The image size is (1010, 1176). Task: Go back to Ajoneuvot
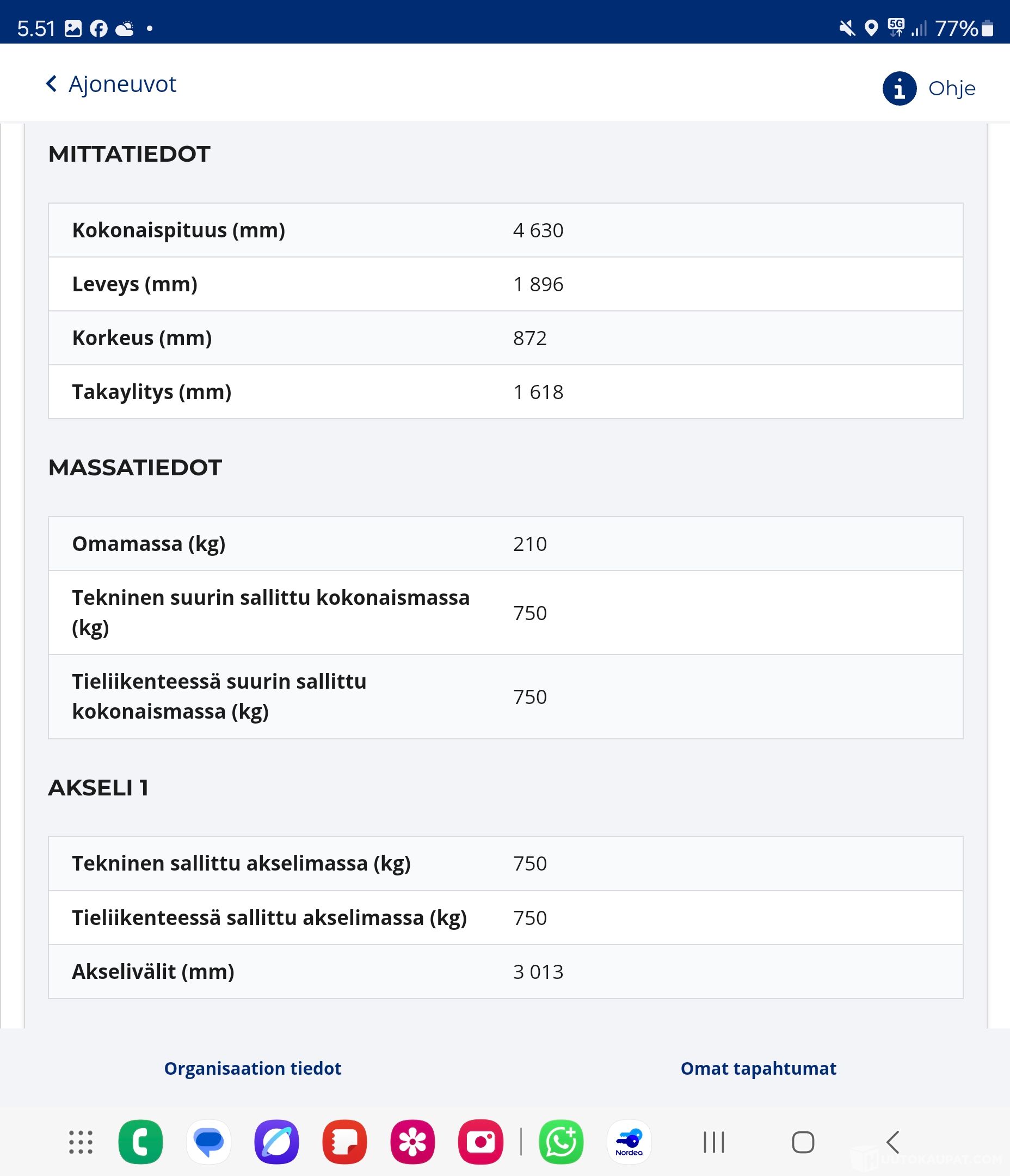pos(111,84)
